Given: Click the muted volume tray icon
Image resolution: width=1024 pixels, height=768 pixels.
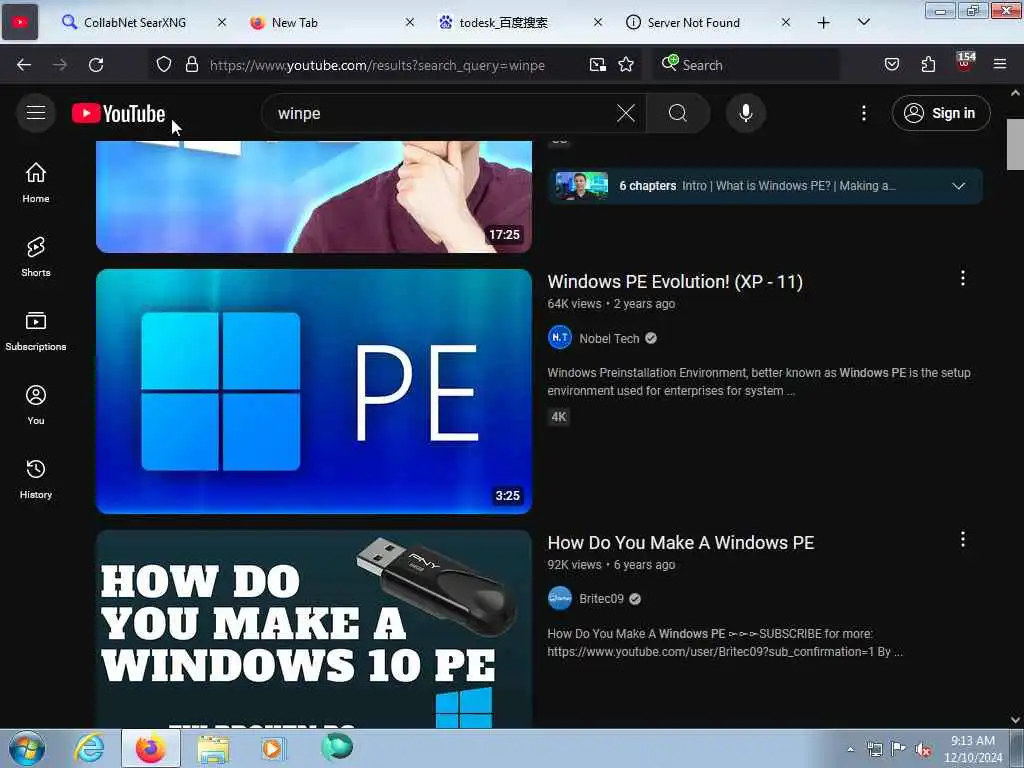Looking at the screenshot, I should (x=923, y=750).
